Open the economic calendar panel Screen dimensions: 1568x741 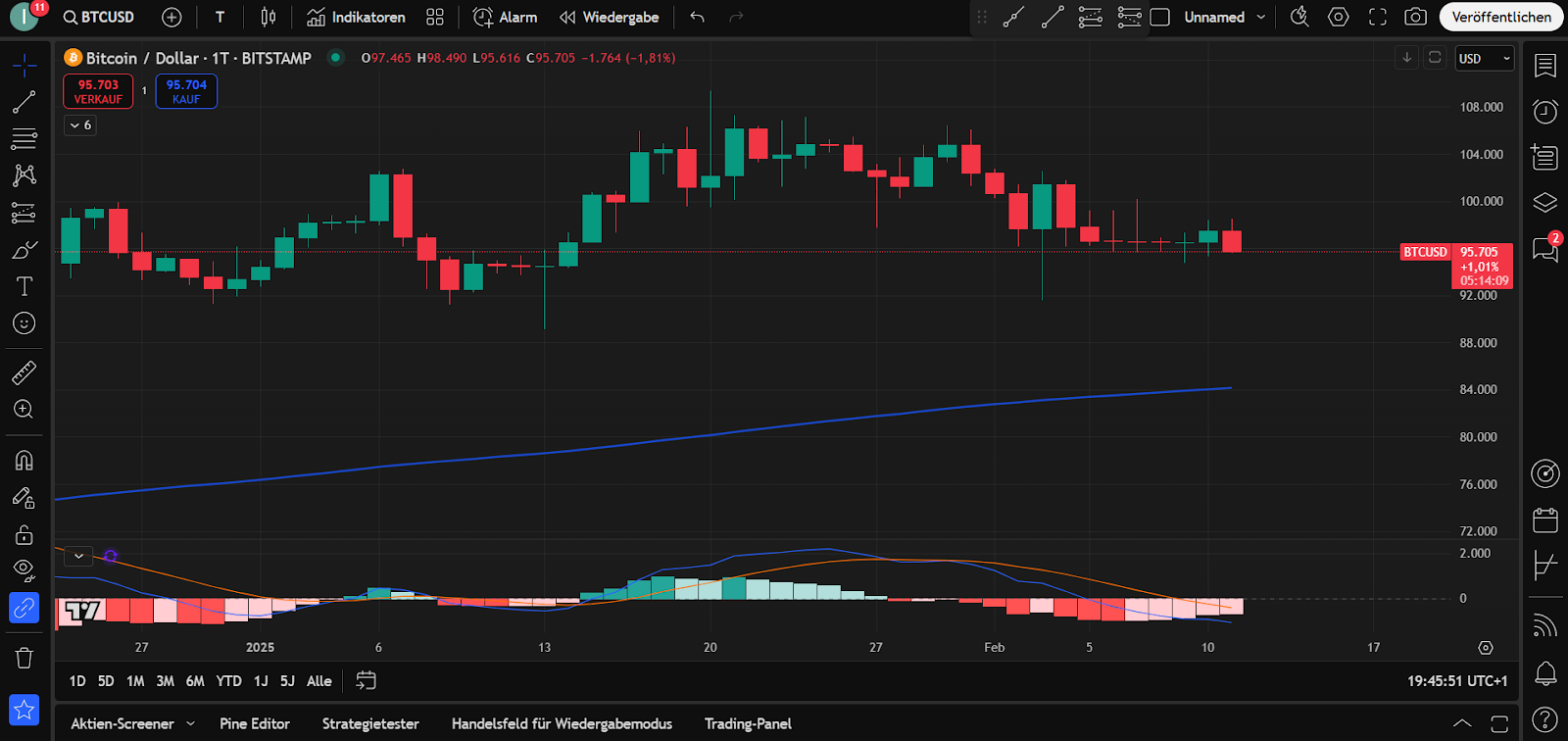(x=1545, y=519)
